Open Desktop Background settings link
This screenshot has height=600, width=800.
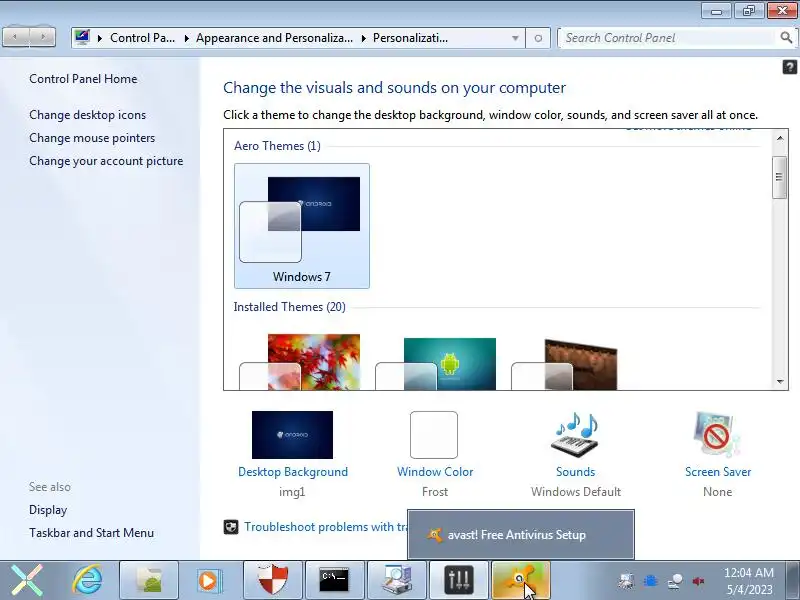click(x=293, y=472)
